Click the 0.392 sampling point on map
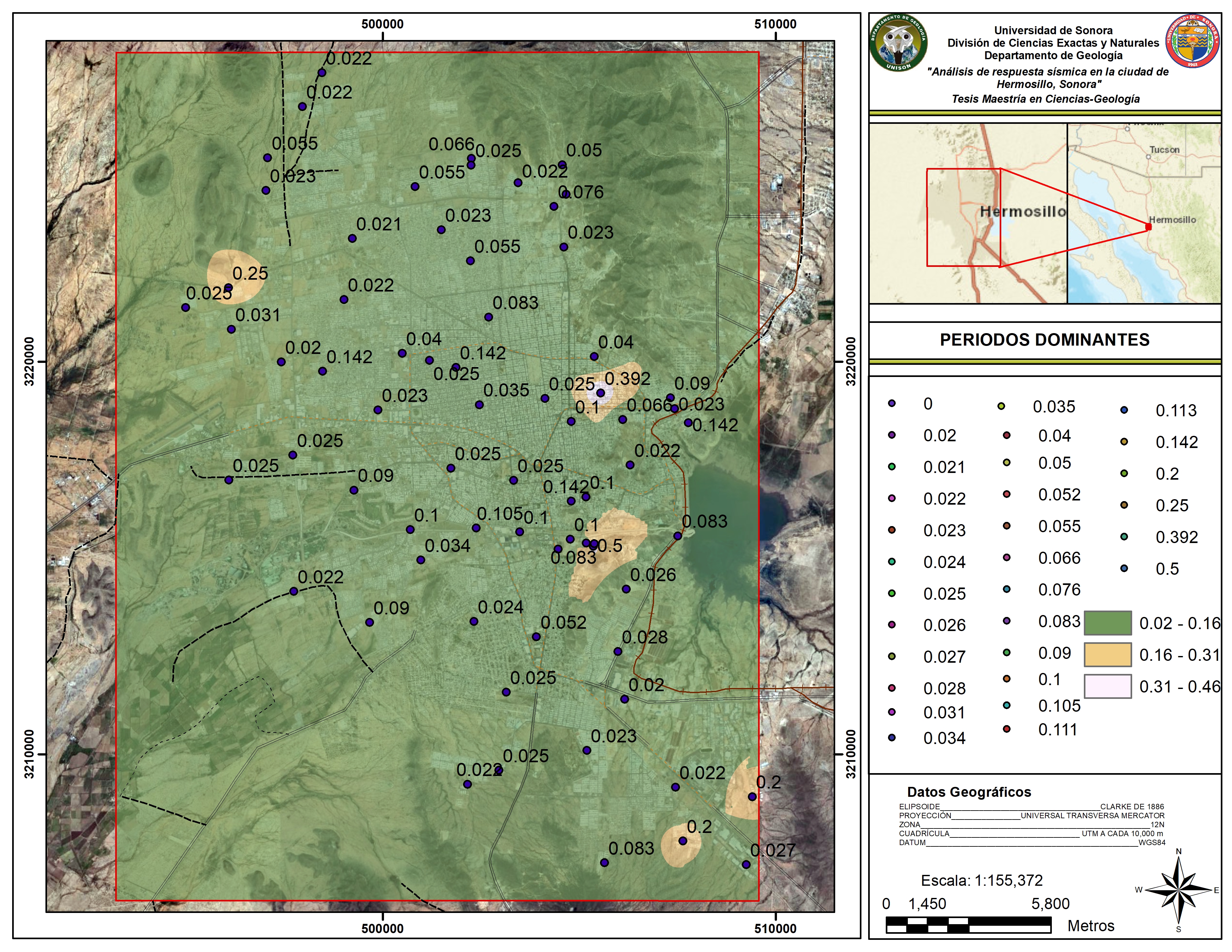The image size is (1232, 952). (601, 393)
